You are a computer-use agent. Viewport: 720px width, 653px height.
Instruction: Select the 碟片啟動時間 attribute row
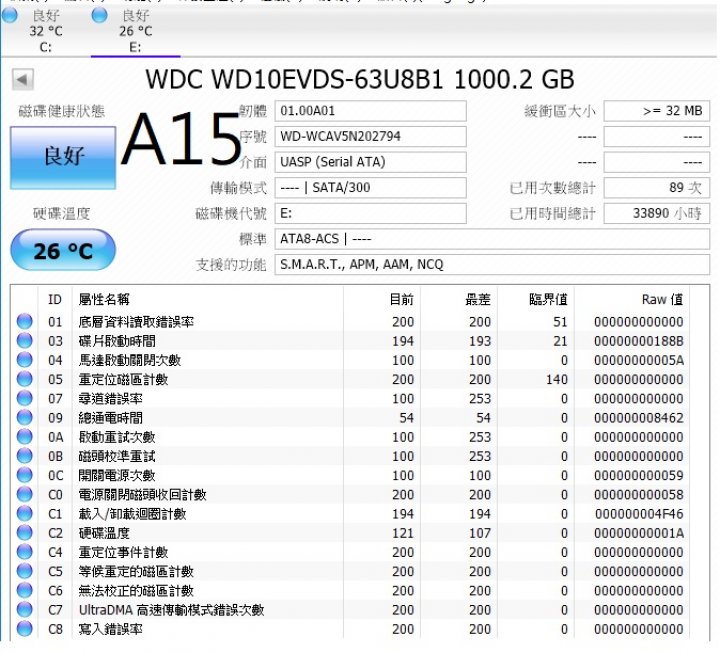350,341
